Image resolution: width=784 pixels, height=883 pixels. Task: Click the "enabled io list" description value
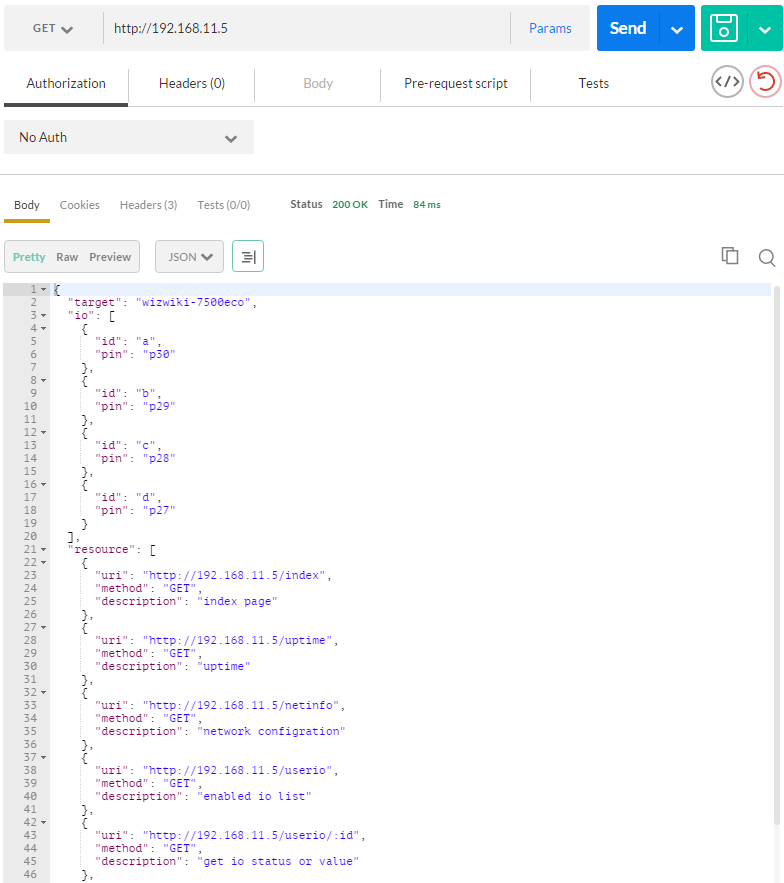[x=254, y=796]
